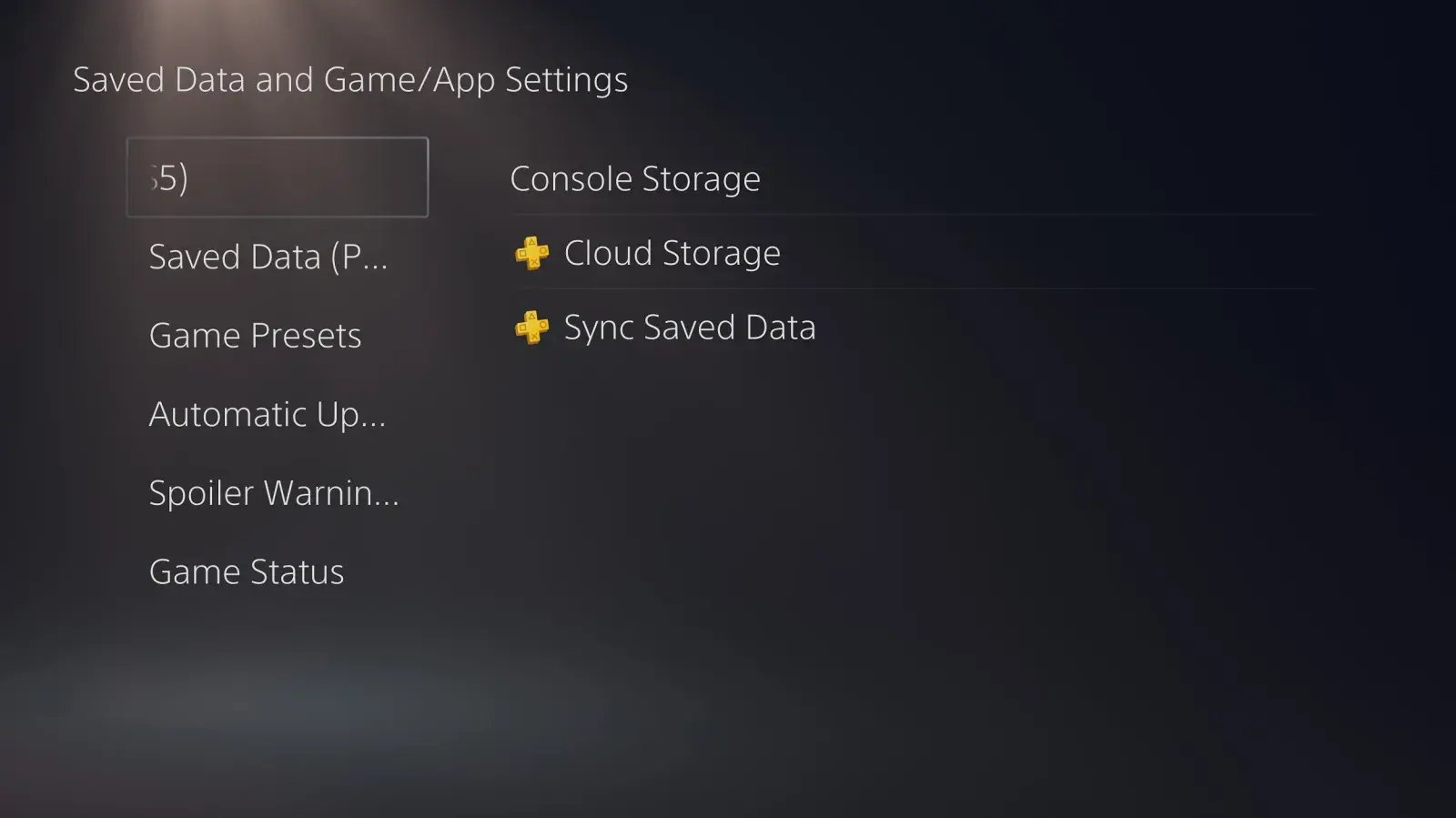The image size is (1456, 818).
Task: Select Sync Saved Data
Action: point(689,328)
